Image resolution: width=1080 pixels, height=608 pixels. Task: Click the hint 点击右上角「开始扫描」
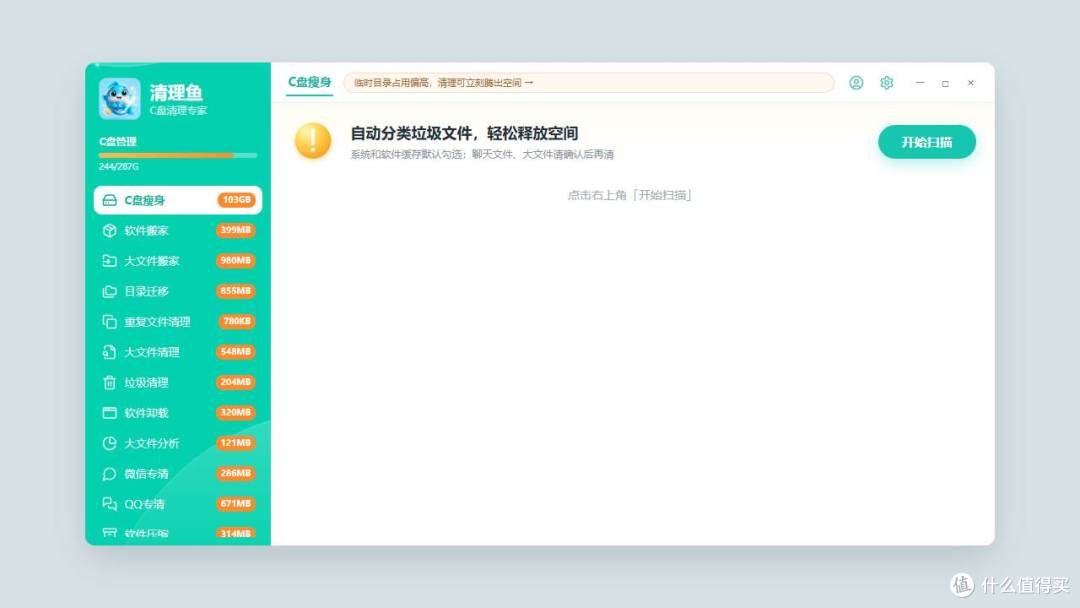click(x=629, y=195)
